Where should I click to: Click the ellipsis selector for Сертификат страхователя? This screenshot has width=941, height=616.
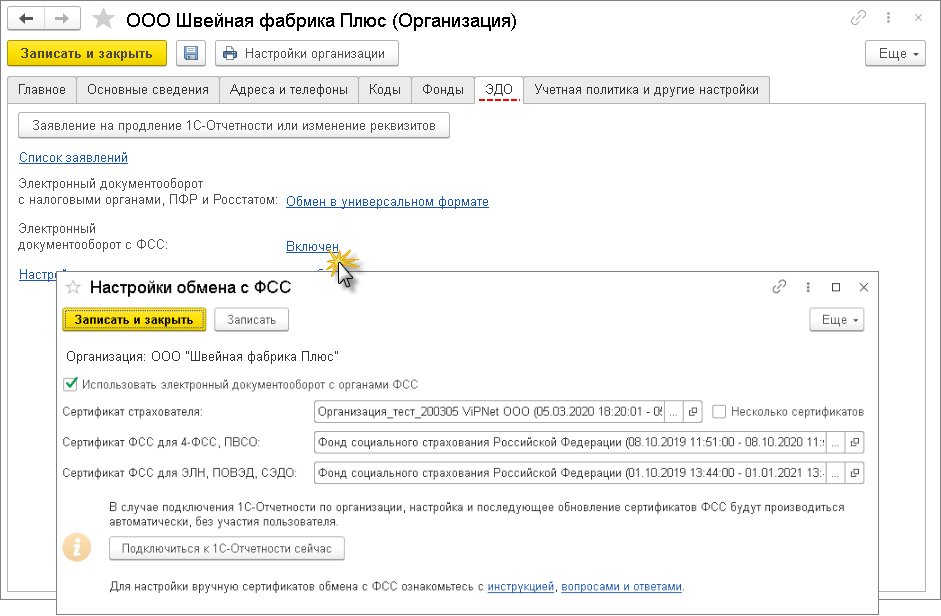(674, 412)
